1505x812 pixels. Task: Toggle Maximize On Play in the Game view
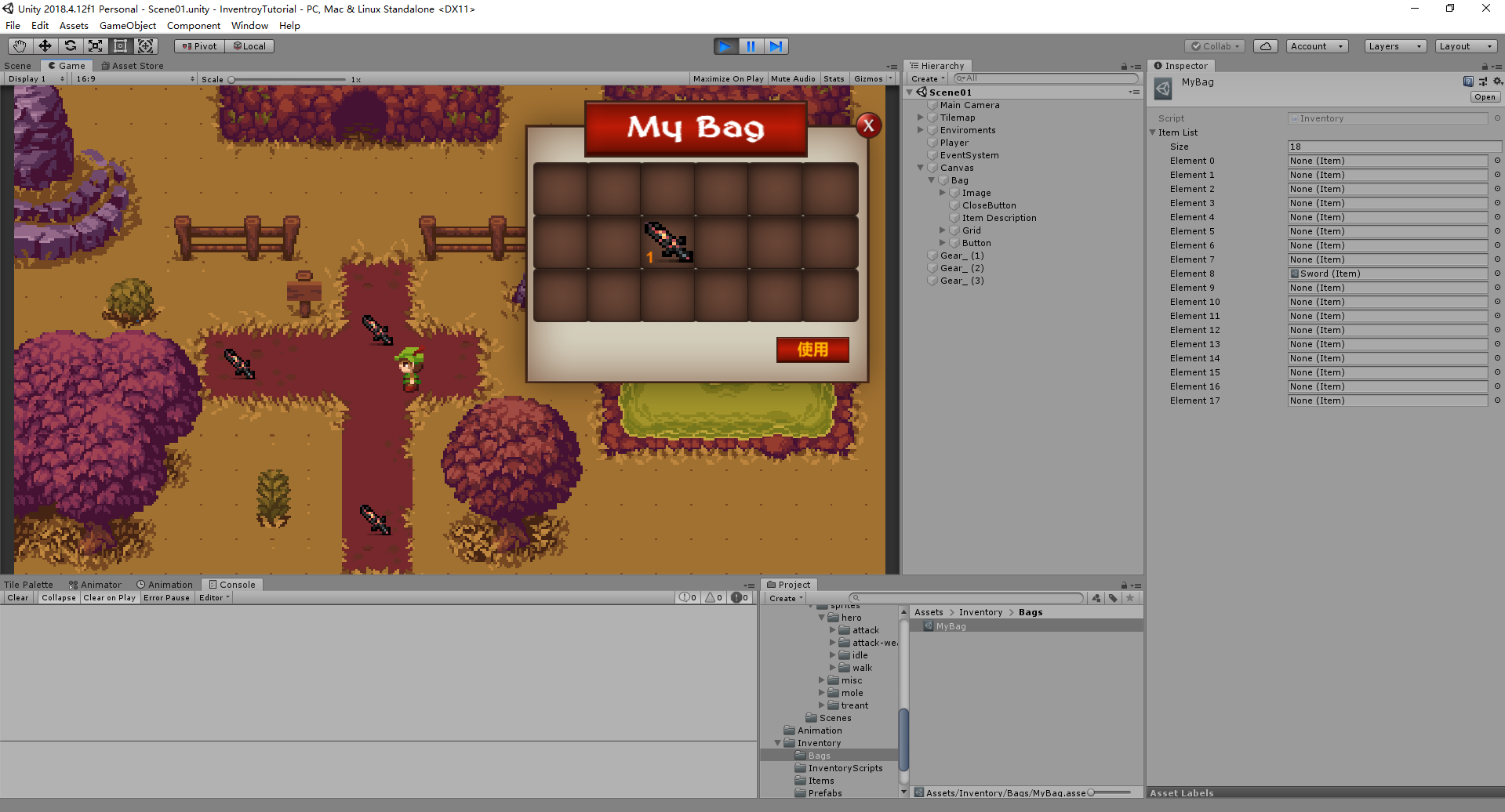(x=728, y=78)
